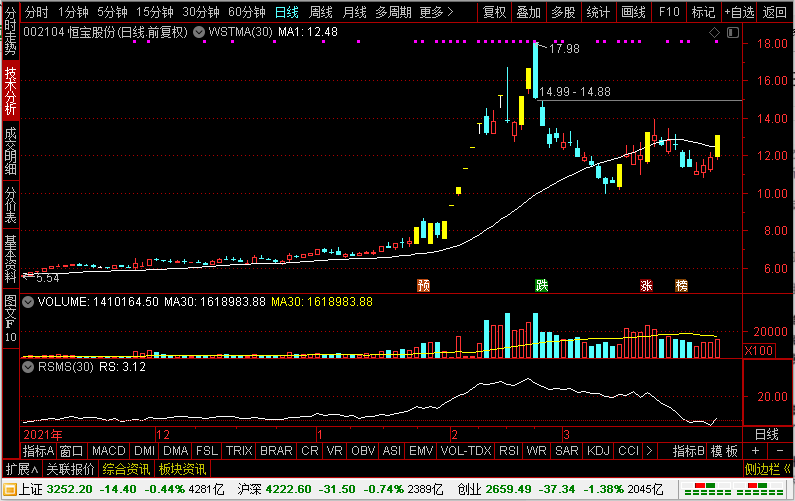Viewport: 795px width, 501px height.
Task: Expand the 更多 timeframe options
Action: pyautogui.click(x=436, y=12)
